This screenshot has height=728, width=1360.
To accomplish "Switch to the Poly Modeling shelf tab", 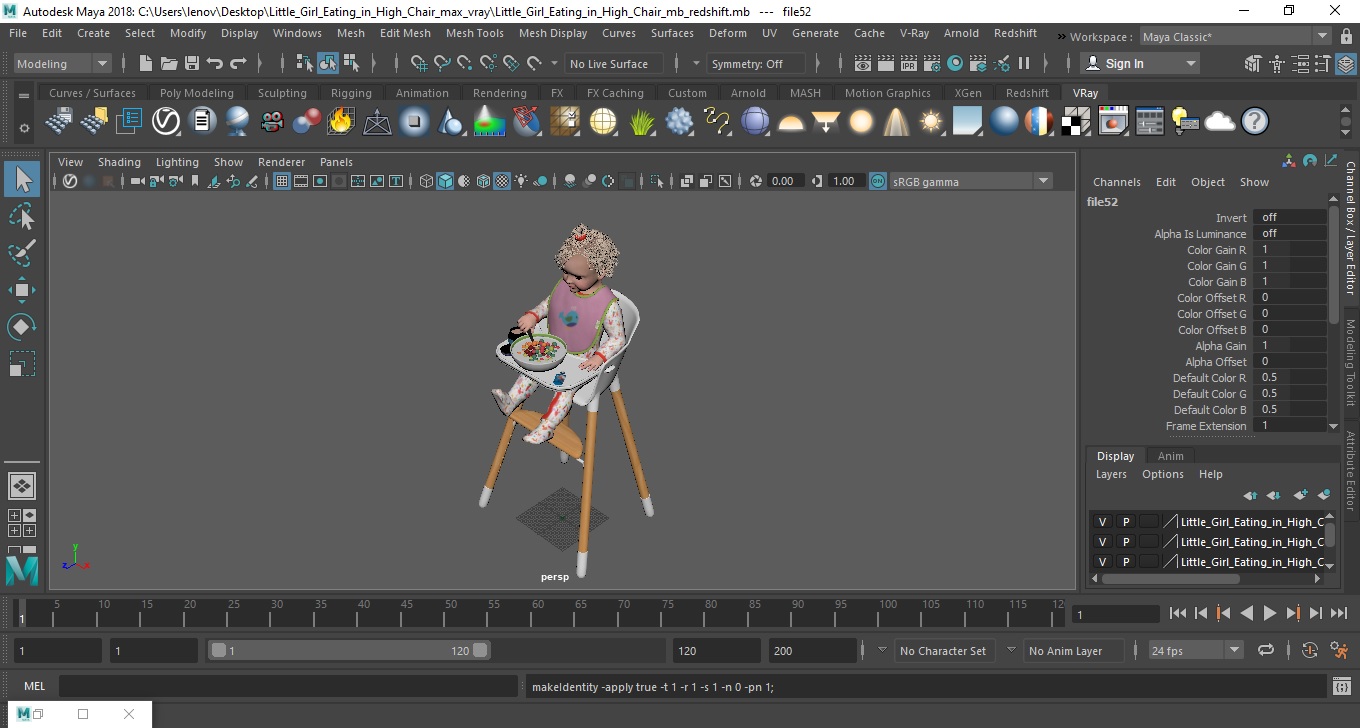I will tap(196, 93).
